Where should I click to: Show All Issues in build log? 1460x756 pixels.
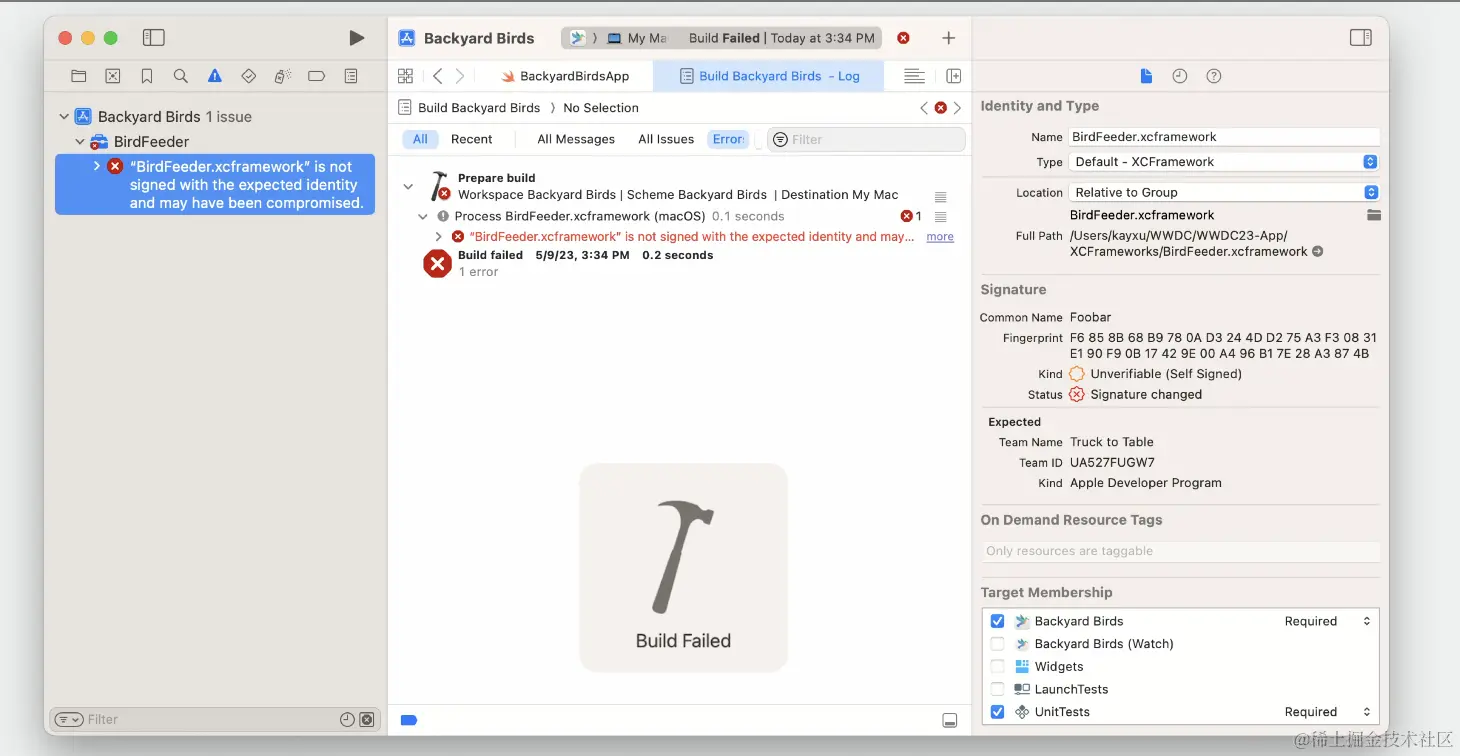(666, 139)
